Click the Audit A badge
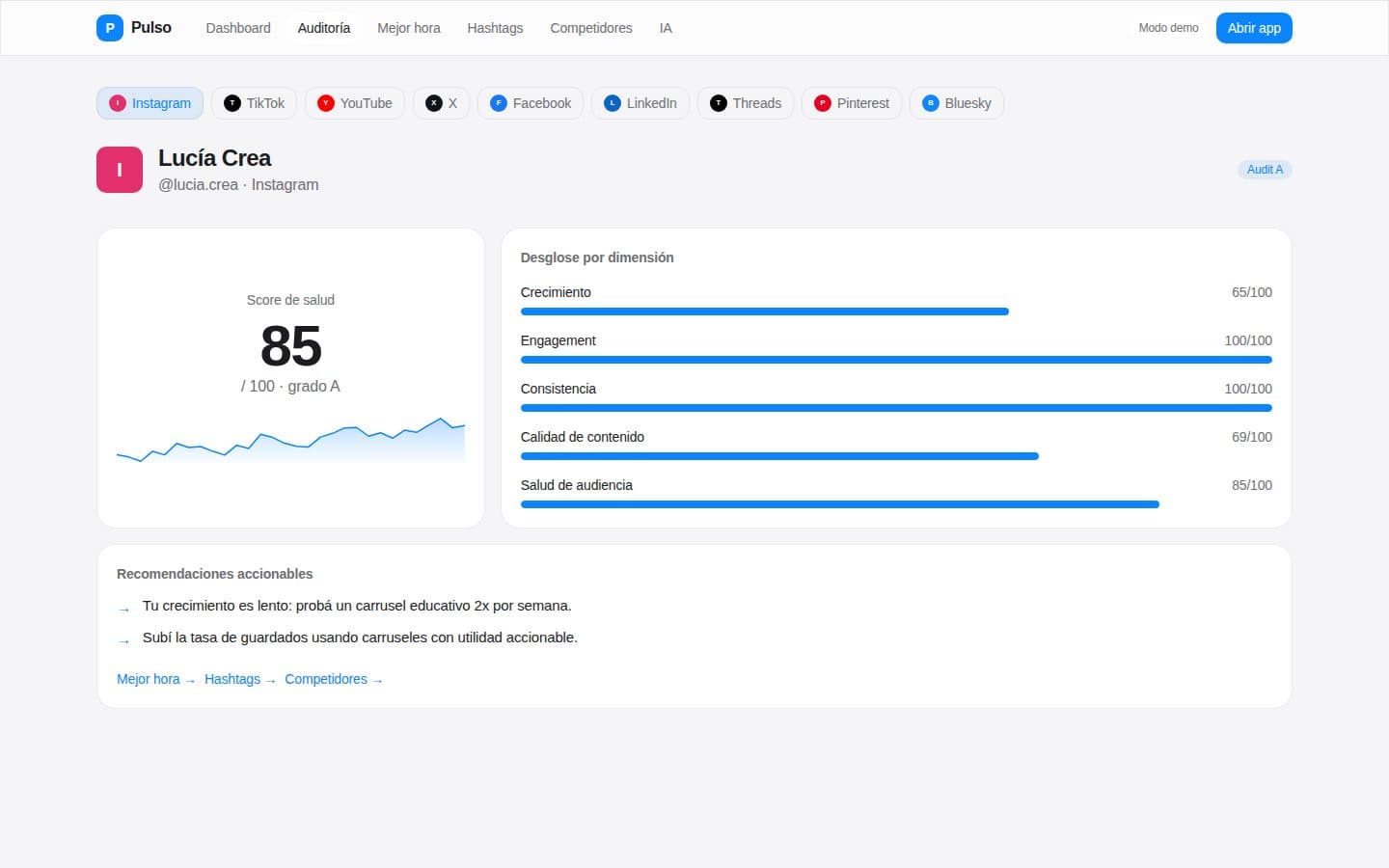1389x868 pixels. [1265, 170]
